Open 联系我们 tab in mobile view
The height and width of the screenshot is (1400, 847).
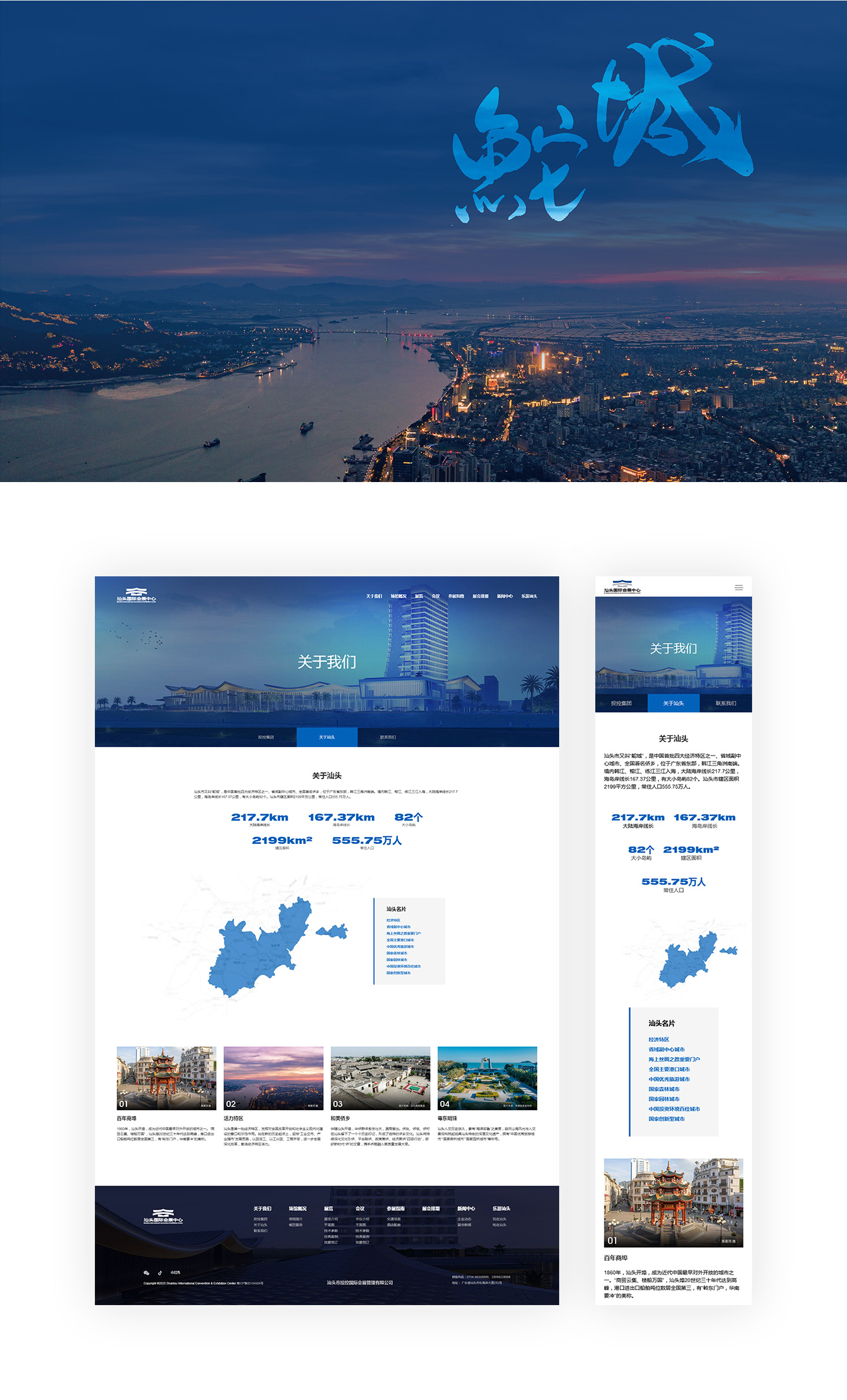tap(726, 703)
